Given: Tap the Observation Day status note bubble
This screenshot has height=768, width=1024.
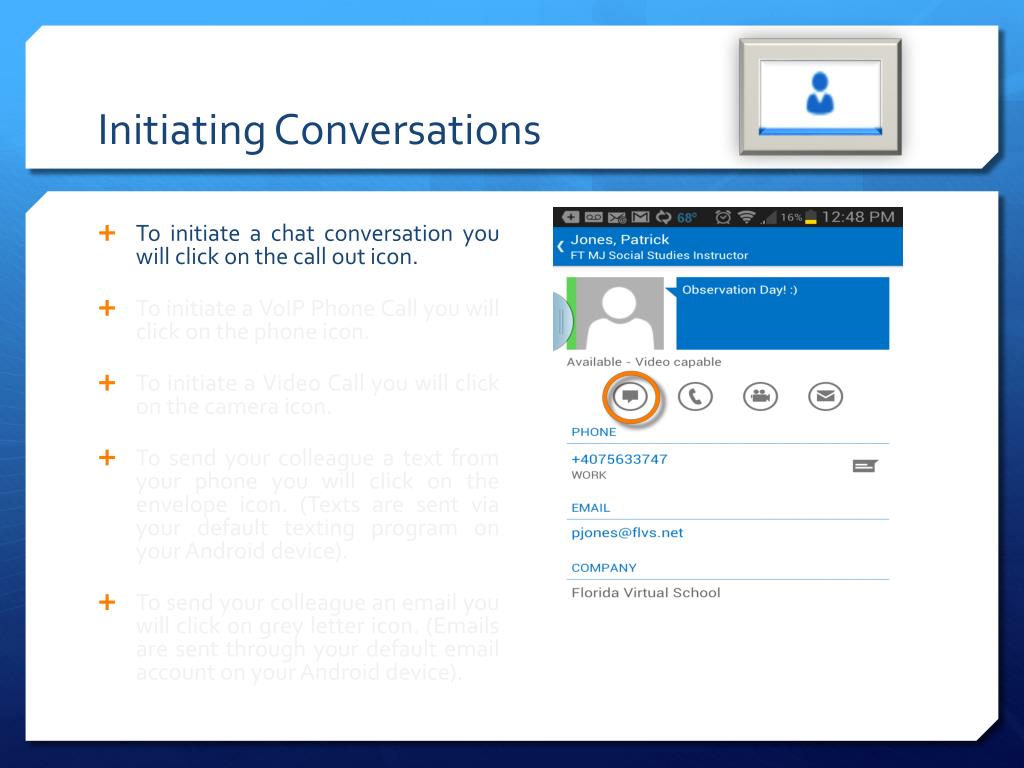Looking at the screenshot, I should [x=782, y=313].
